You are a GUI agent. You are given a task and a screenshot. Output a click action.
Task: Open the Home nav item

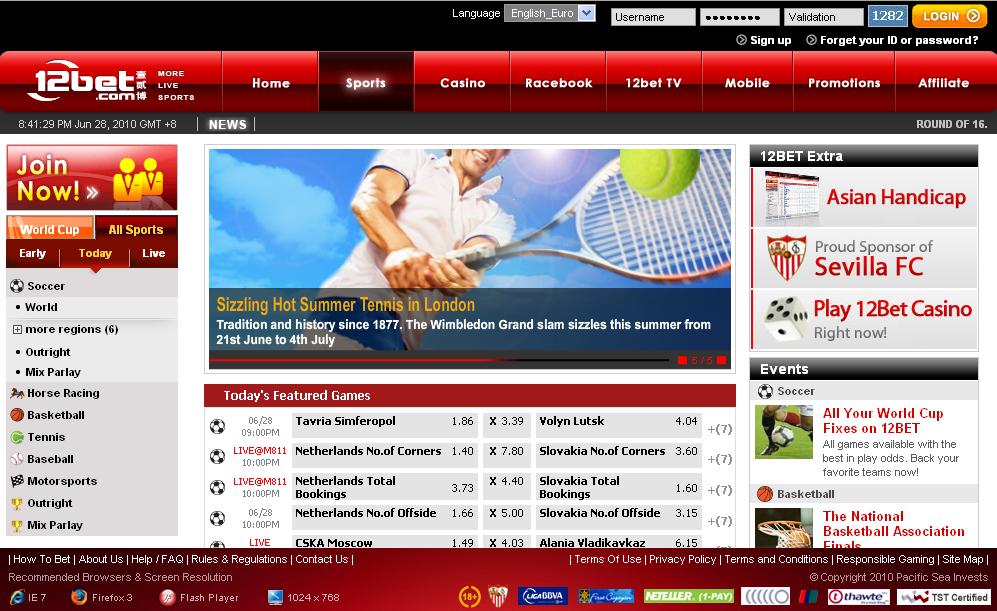pos(270,83)
